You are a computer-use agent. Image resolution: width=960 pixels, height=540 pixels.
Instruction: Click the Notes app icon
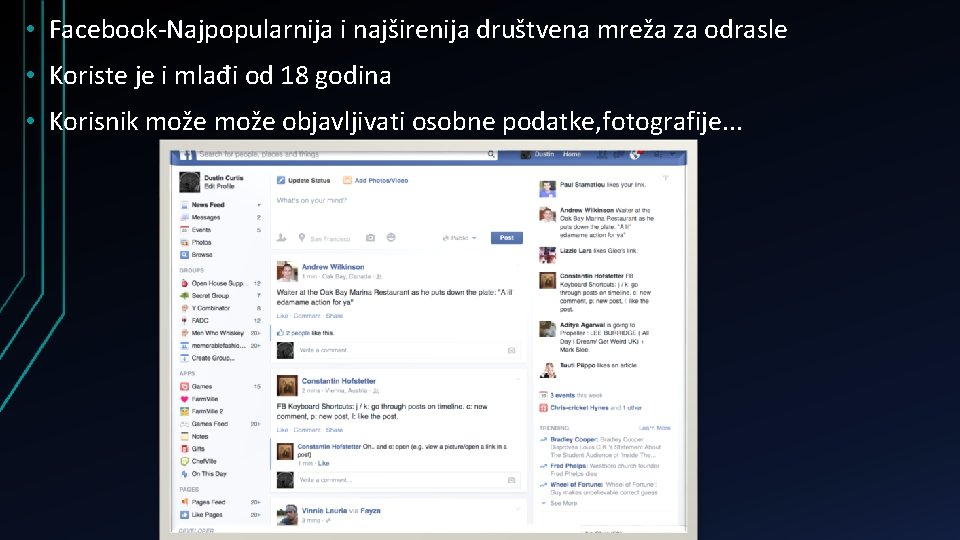[x=184, y=437]
